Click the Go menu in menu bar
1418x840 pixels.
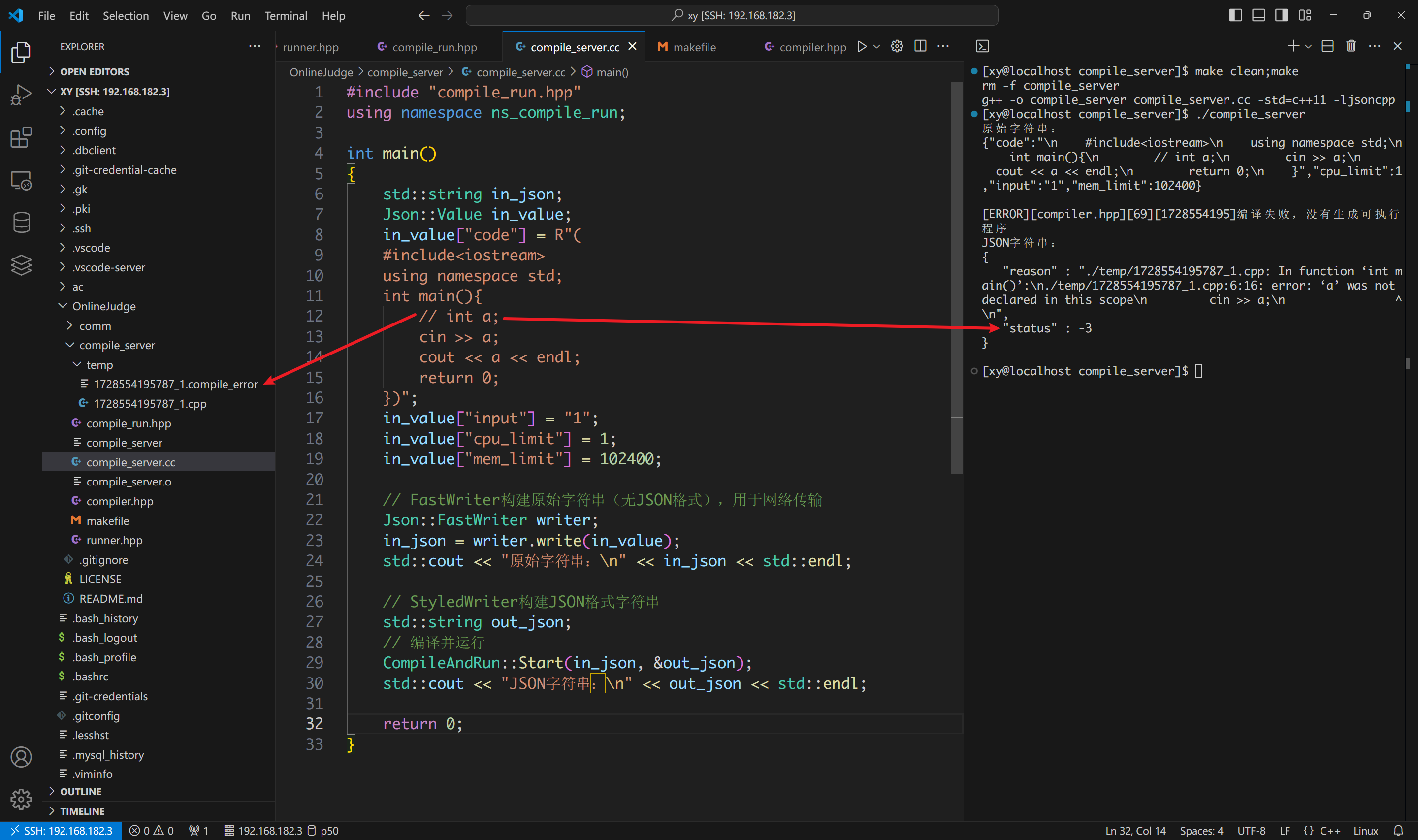[x=207, y=15]
